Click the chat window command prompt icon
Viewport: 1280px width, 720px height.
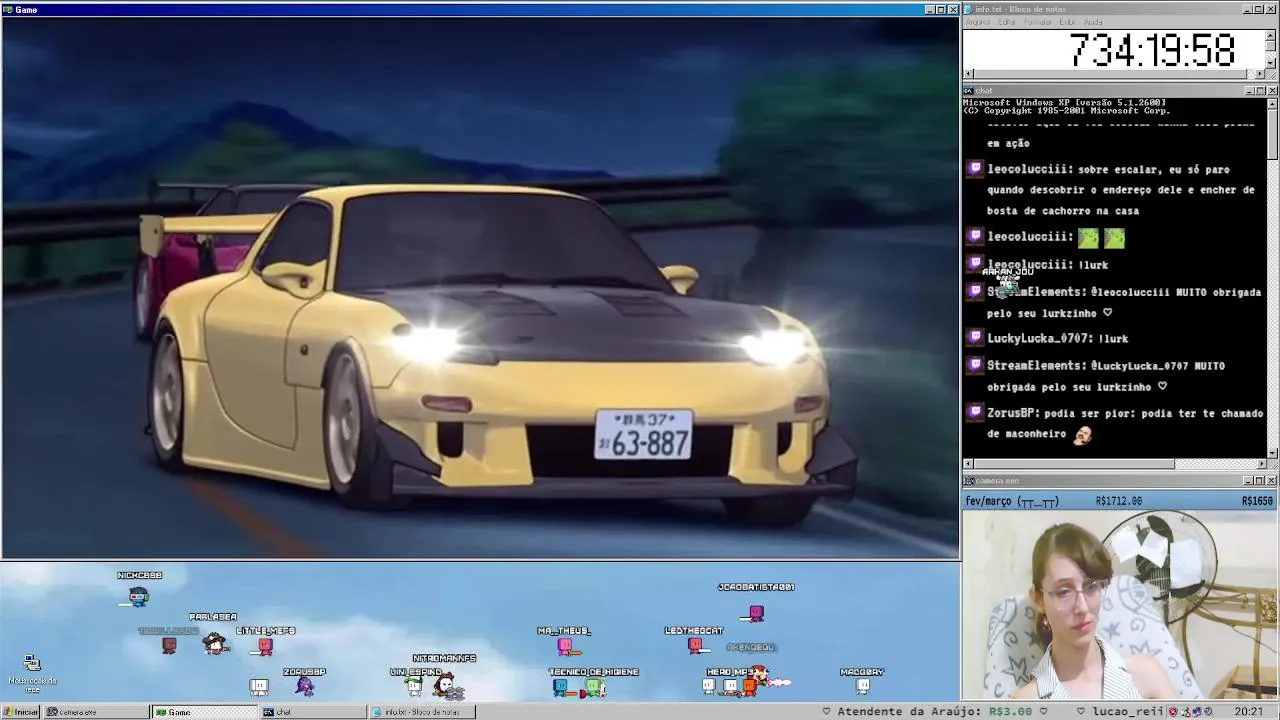[x=969, y=91]
